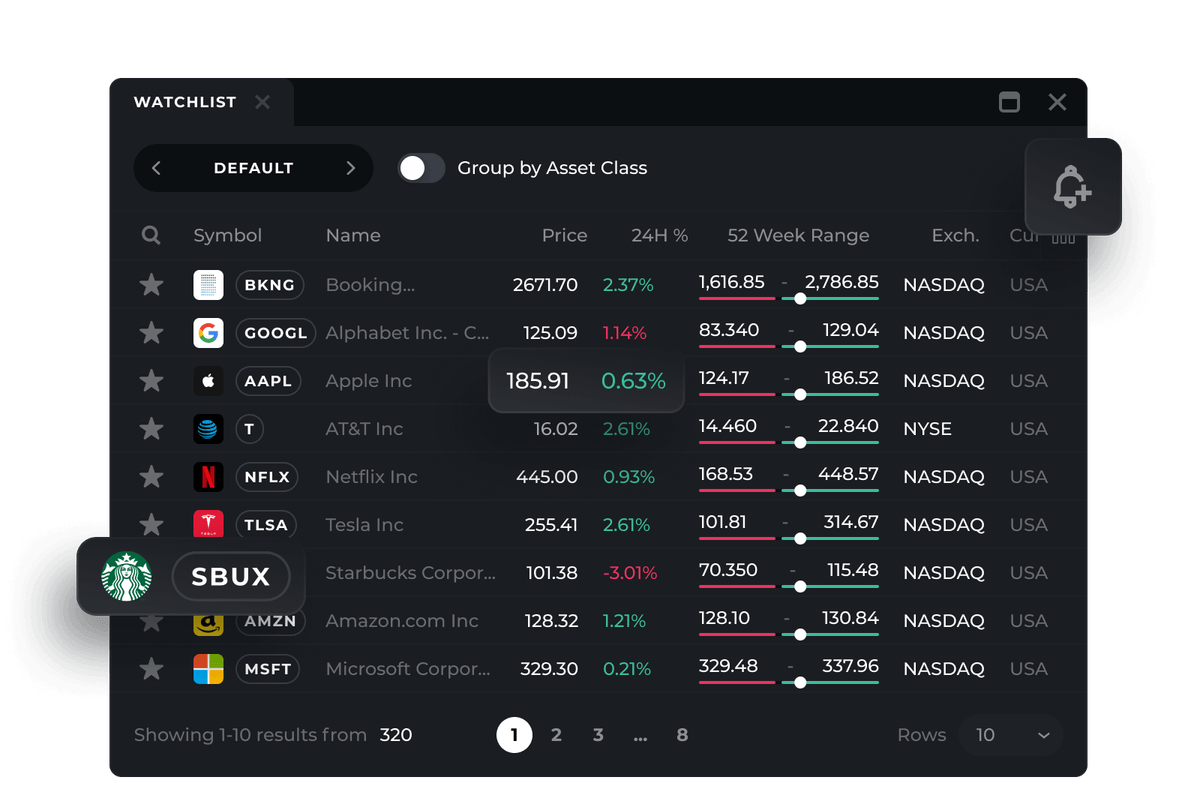This screenshot has width=1200, height=810.
Task: Click the highlighted Apple price 185.91
Action: click(x=538, y=381)
